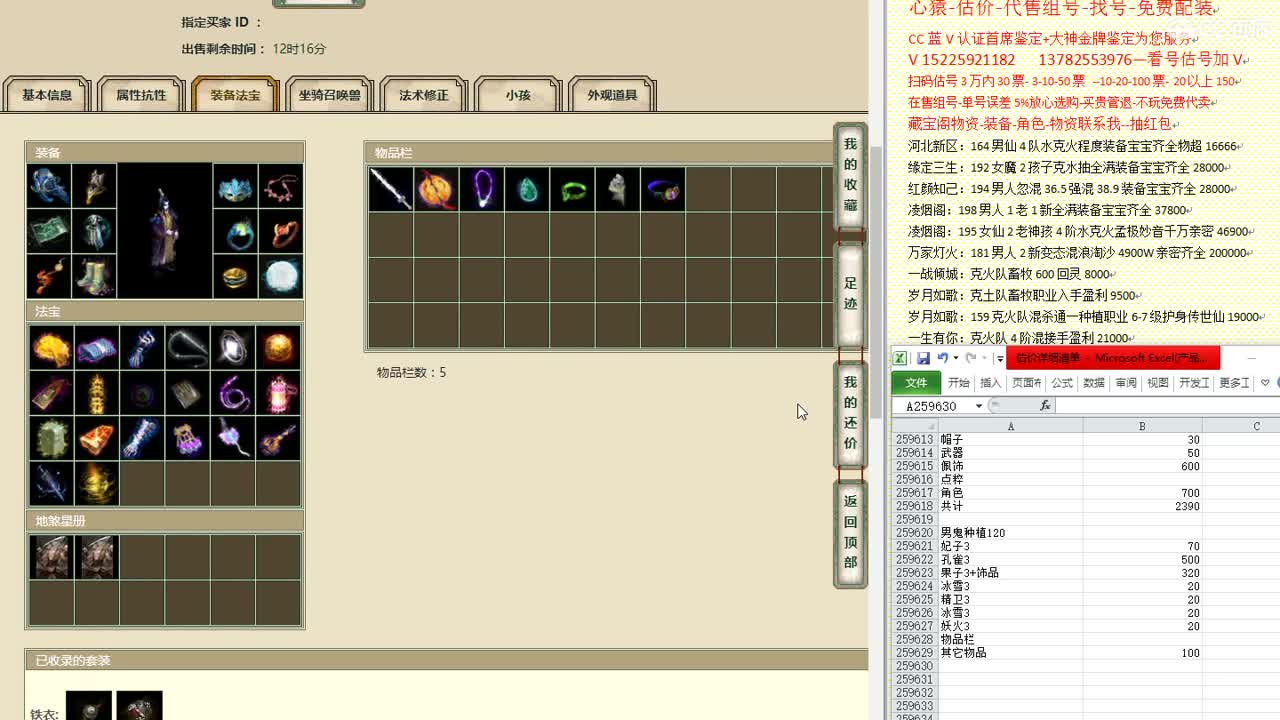The height and width of the screenshot is (720, 1280).
Task: Click the Excel Name Box showing A259630
Action: 932,406
